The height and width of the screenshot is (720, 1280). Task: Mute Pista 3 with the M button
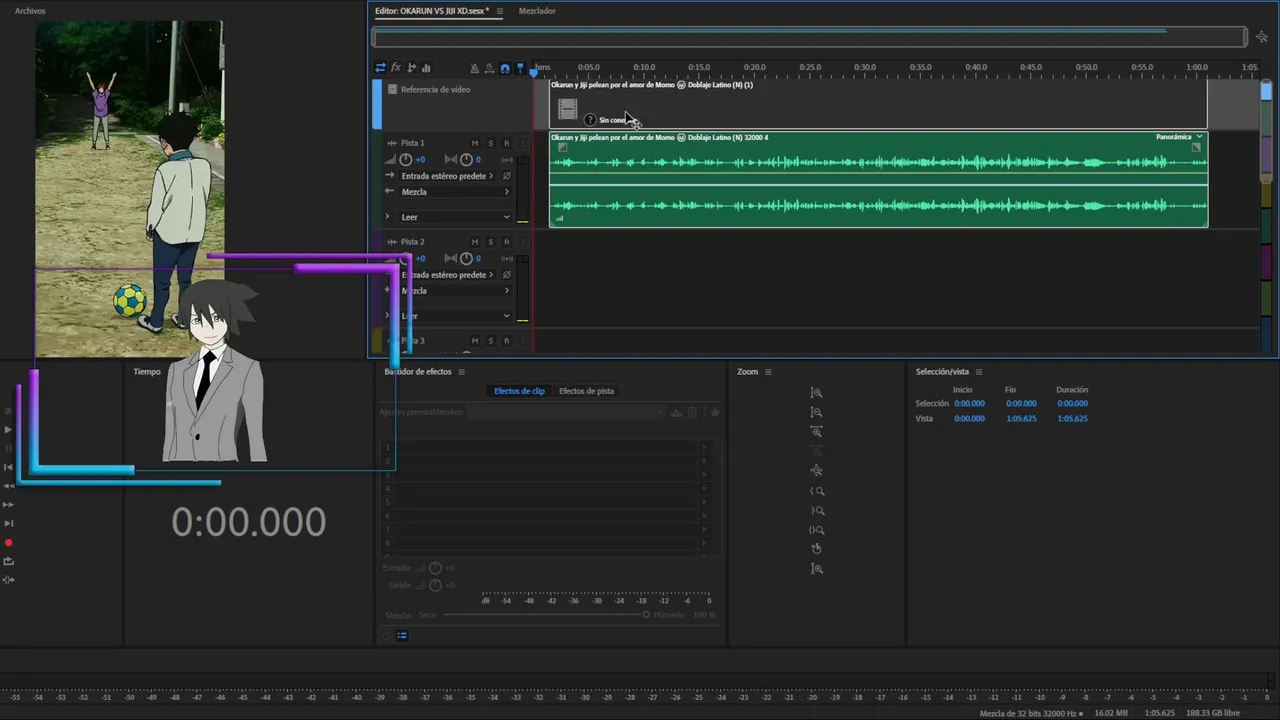pyautogui.click(x=475, y=341)
